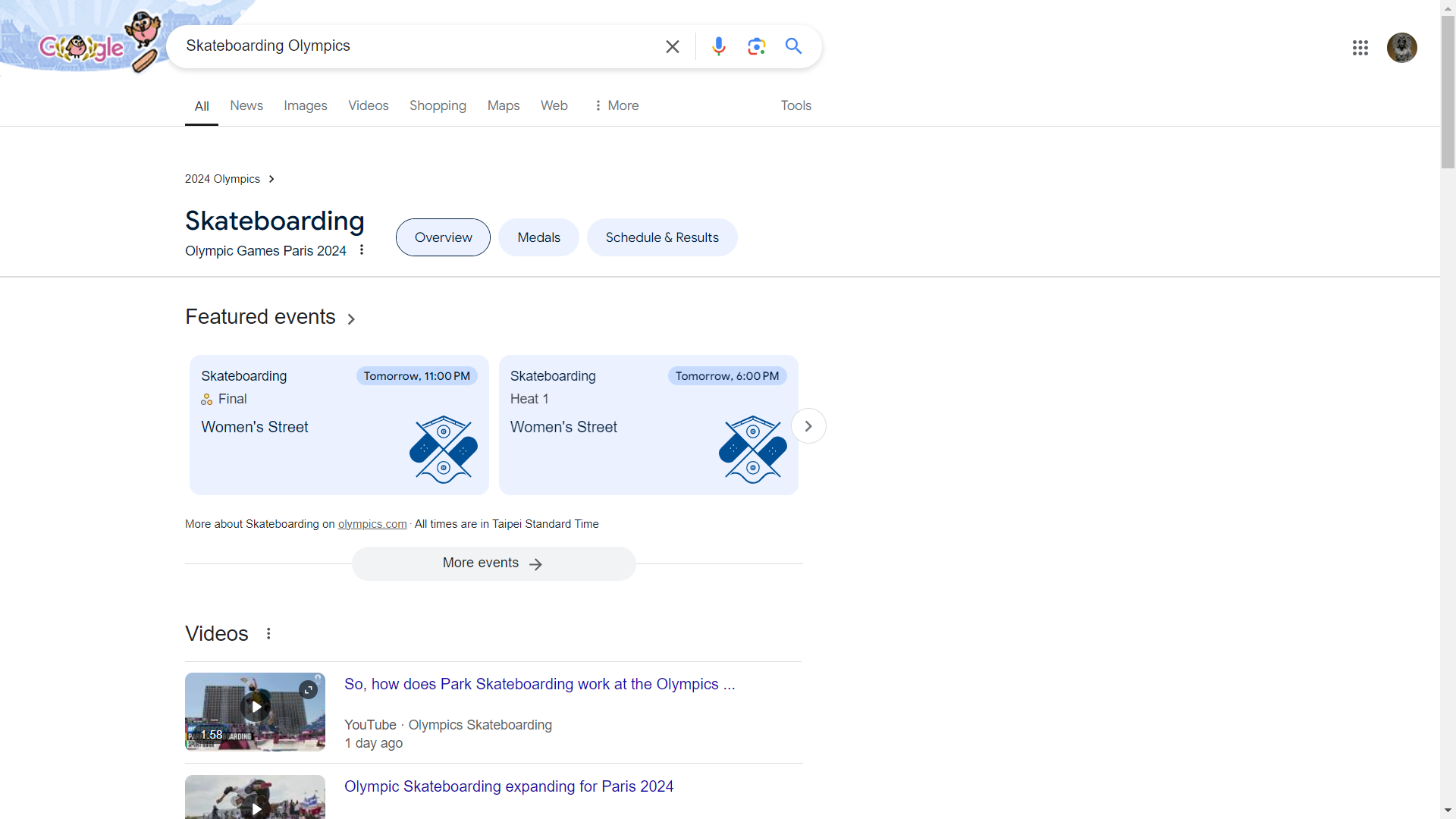1456x819 pixels.
Task: Advance the events carousel with the right arrow
Action: [808, 426]
